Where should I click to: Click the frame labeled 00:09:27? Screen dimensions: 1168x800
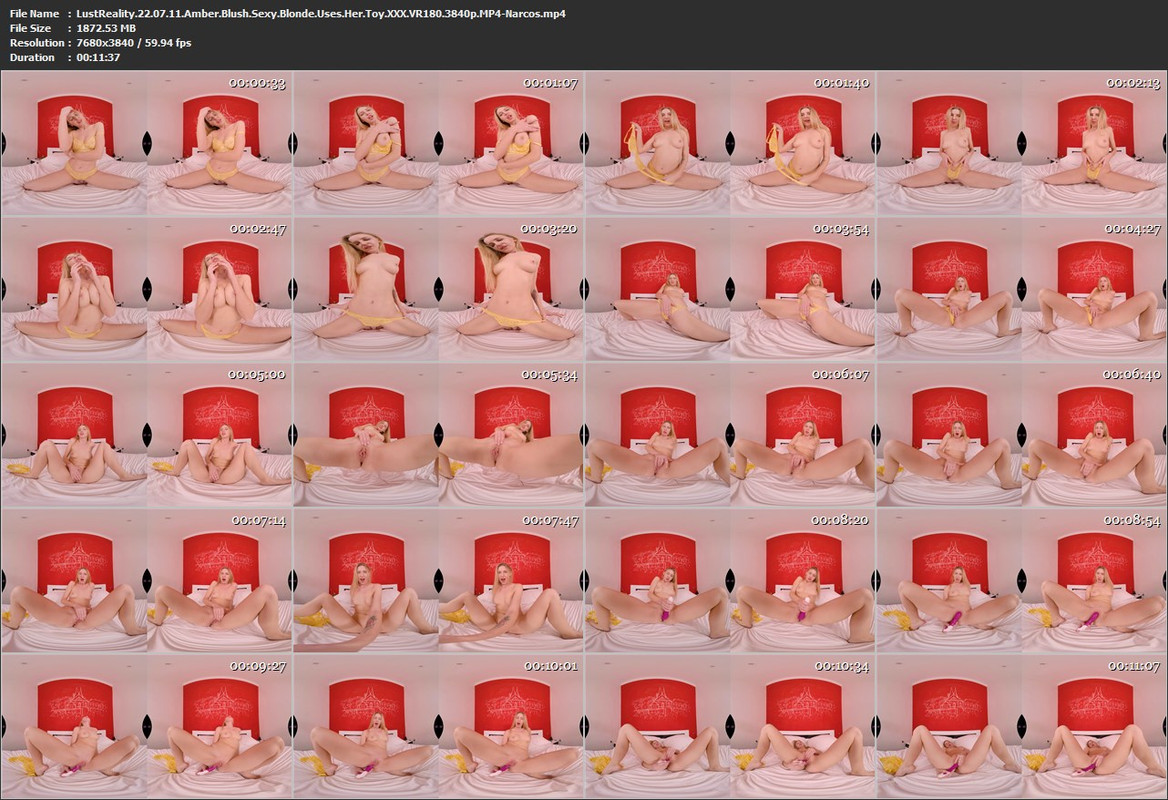coord(147,727)
